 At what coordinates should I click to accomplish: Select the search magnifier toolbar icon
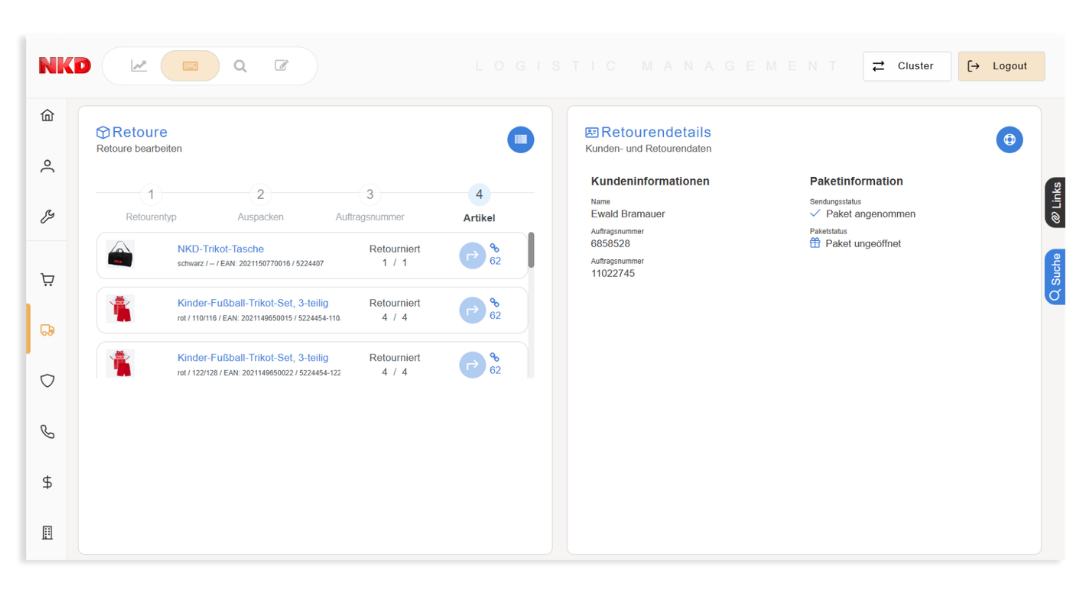point(240,66)
